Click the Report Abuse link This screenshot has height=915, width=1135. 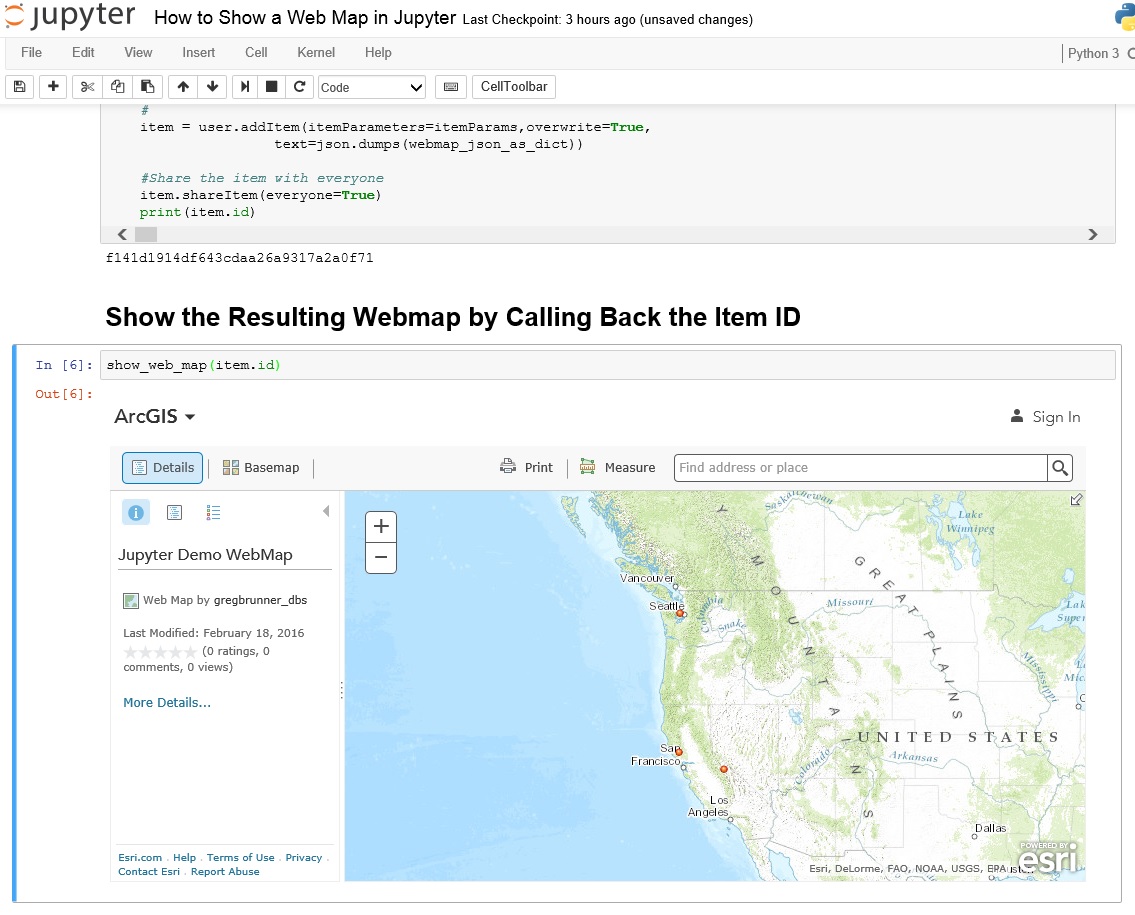pyautogui.click(x=225, y=872)
